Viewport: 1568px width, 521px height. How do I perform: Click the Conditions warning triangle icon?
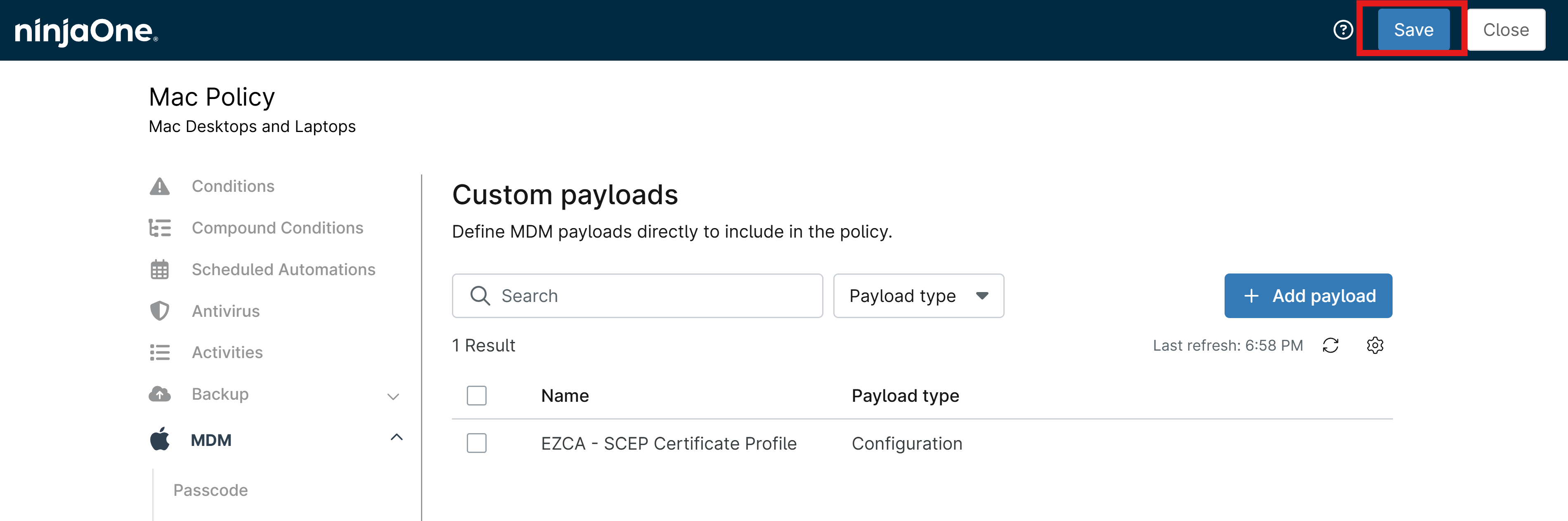159,186
